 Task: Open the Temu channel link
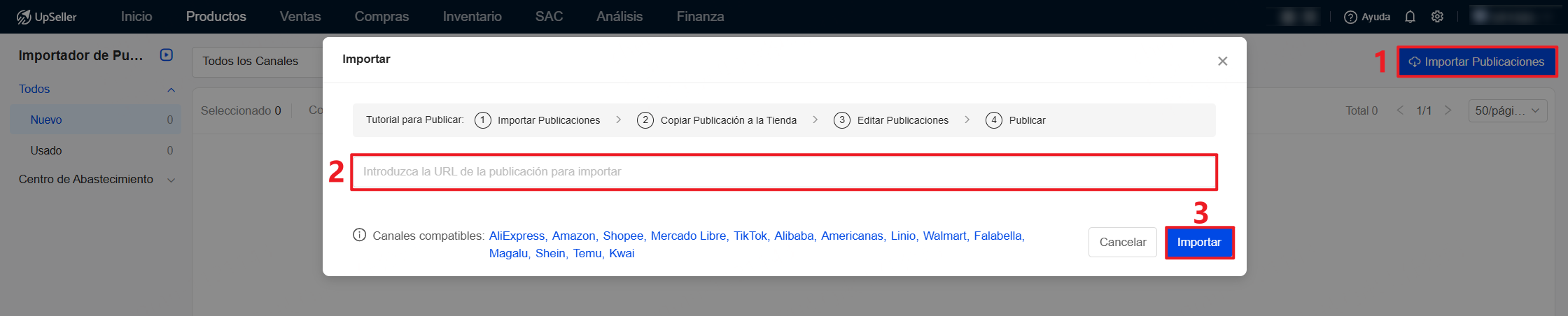587,253
